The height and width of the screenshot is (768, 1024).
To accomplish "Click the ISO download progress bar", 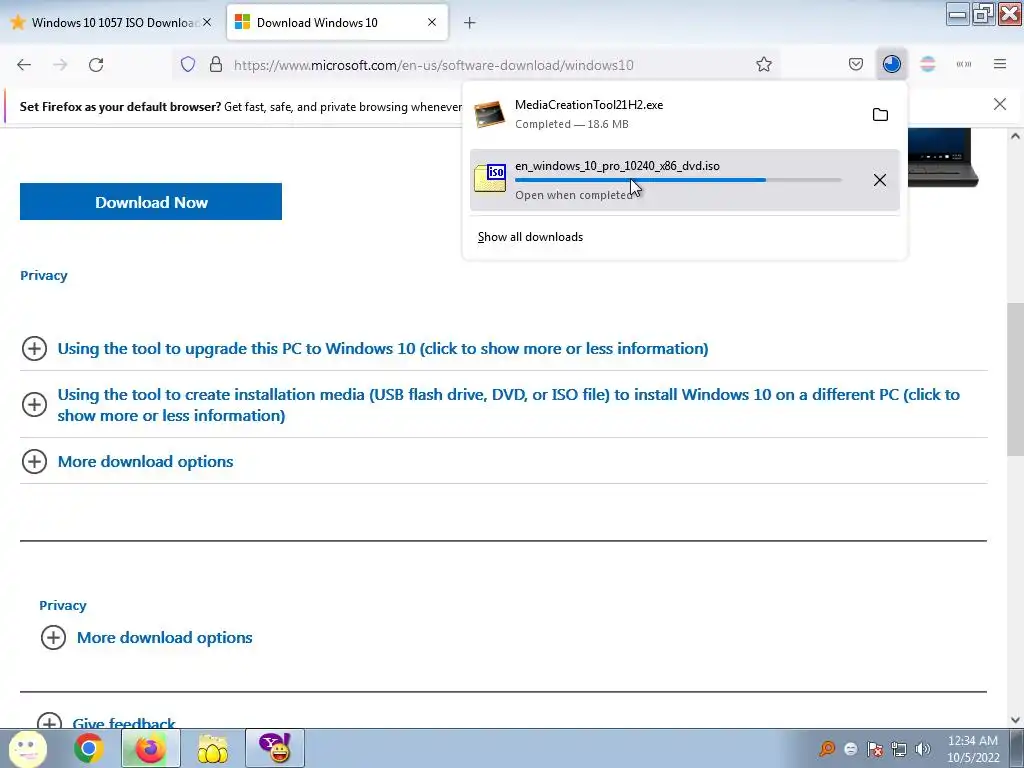I will click(x=678, y=180).
